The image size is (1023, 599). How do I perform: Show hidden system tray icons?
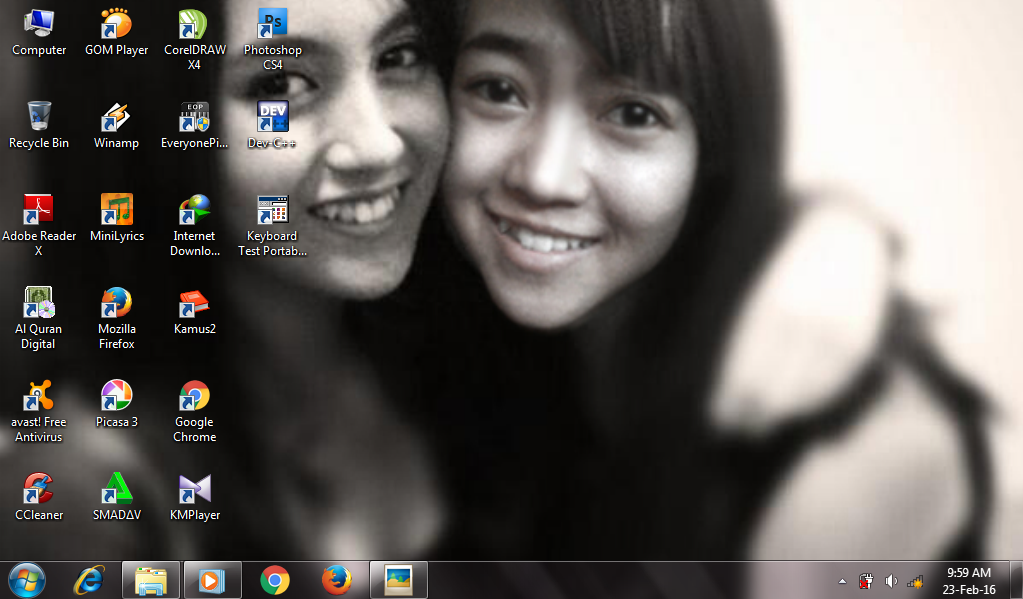(842, 581)
